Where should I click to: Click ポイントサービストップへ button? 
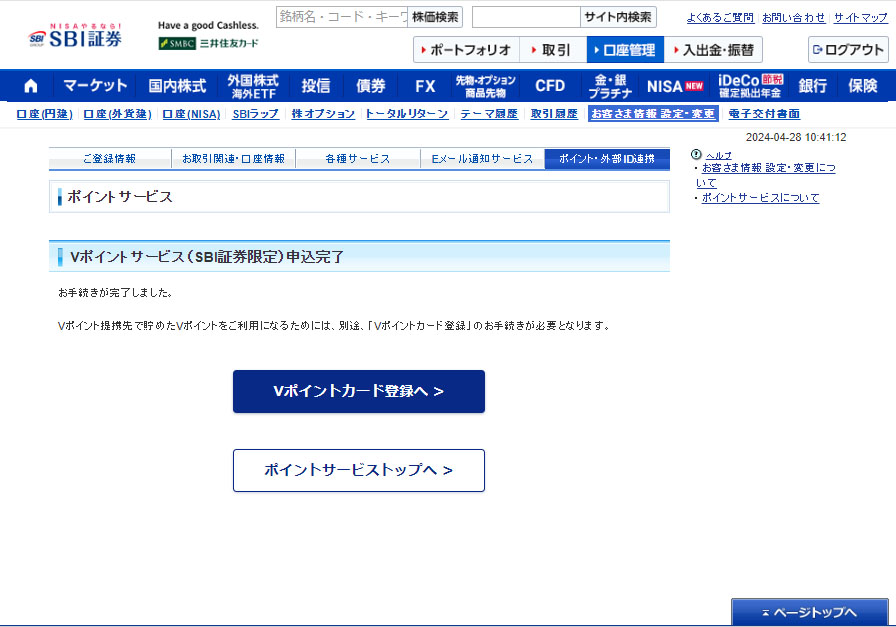click(358, 470)
